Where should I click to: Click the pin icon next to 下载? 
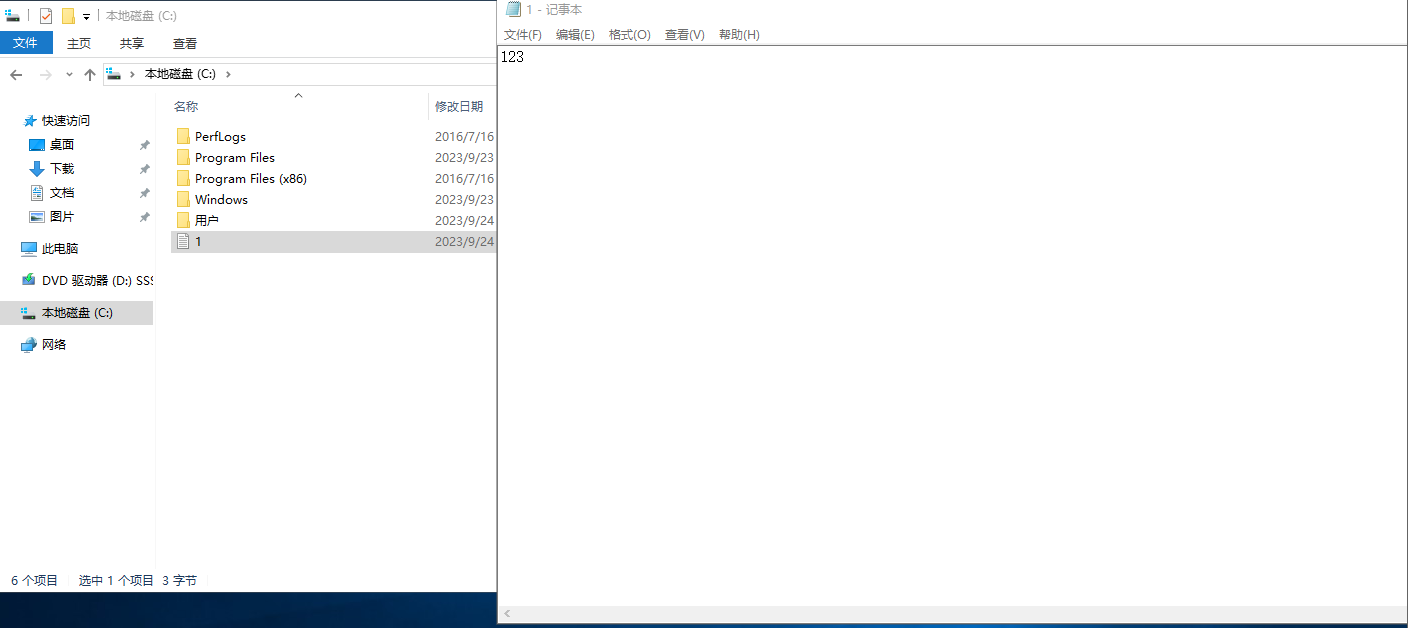[144, 169]
